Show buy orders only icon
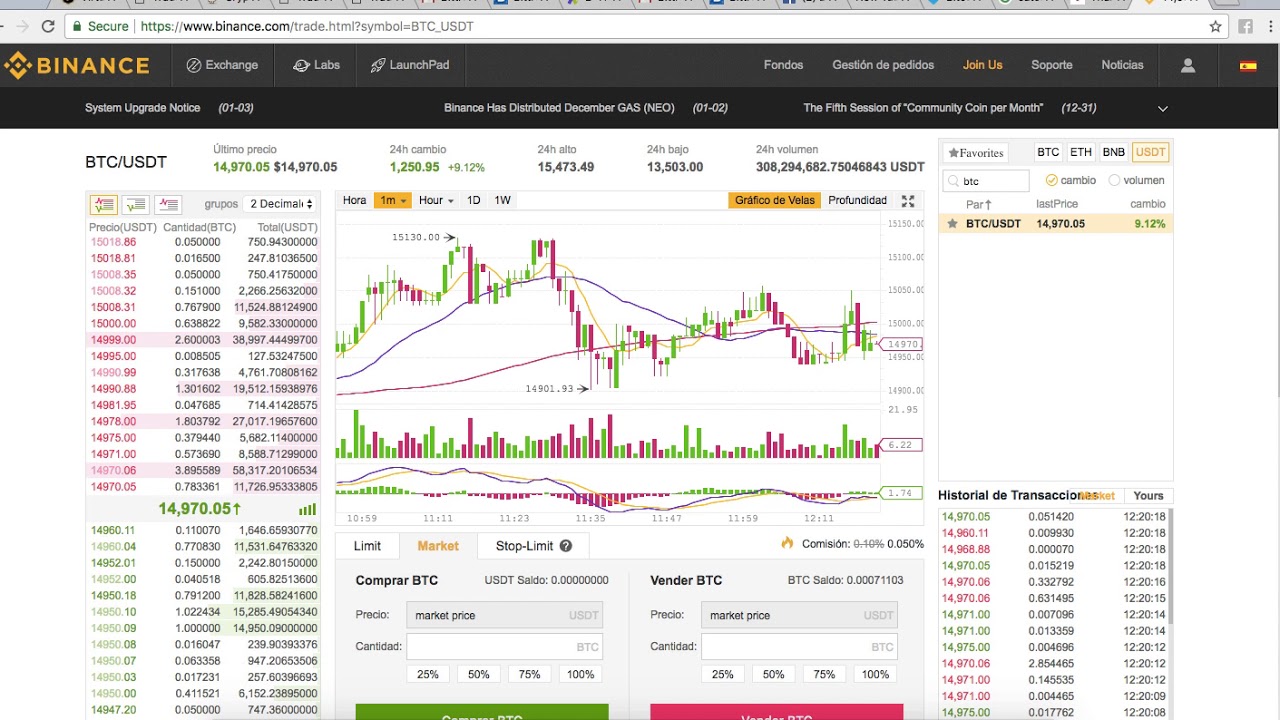The height and width of the screenshot is (720, 1280). tap(136, 204)
